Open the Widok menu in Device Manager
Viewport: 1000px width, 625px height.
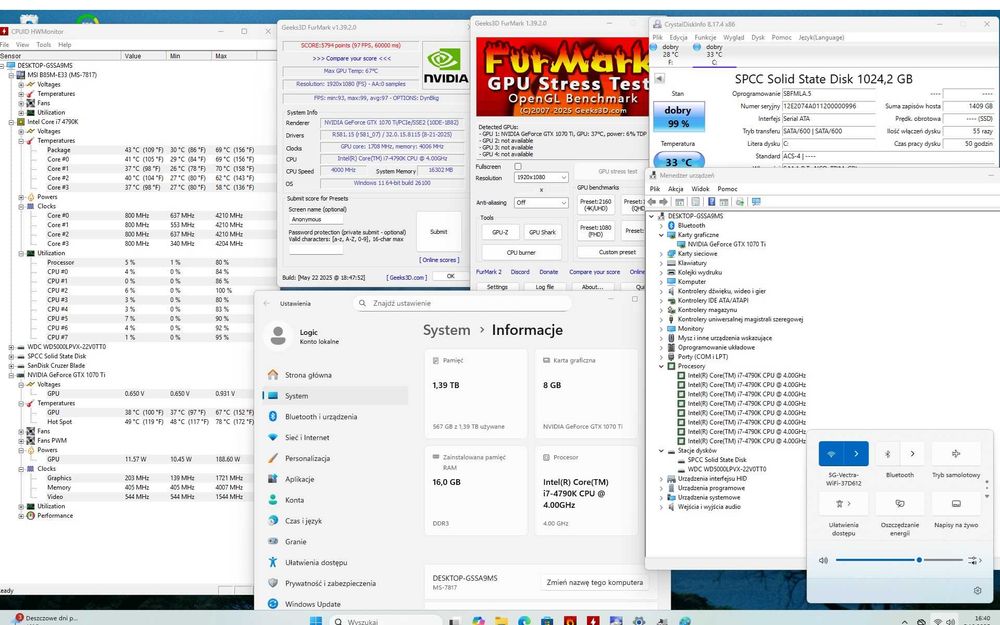click(700, 189)
